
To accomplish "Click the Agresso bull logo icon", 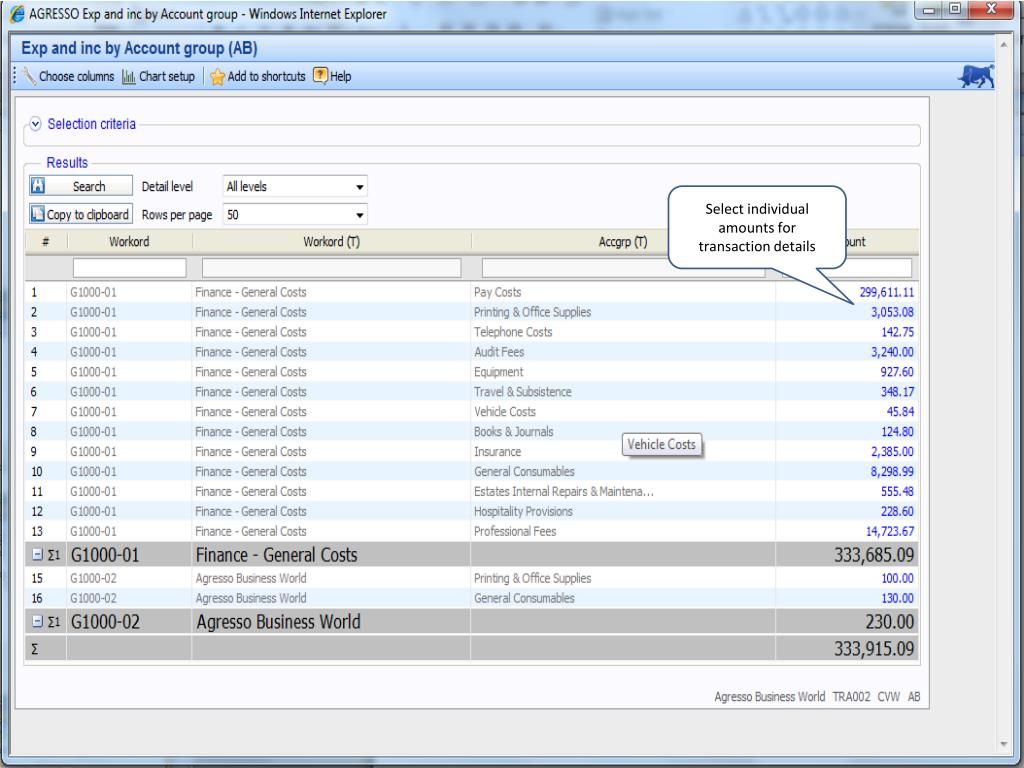I will click(x=976, y=76).
